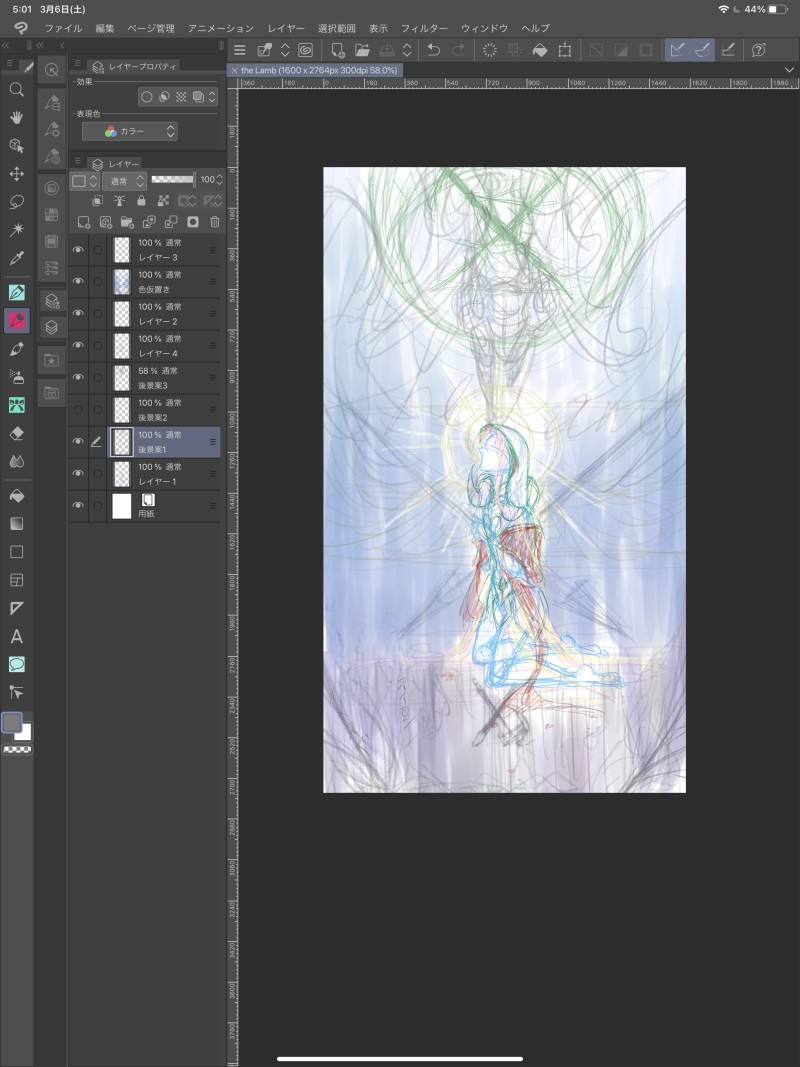Open the command bar hamburger menu
Image resolution: width=800 pixels, height=1067 pixels.
[x=239, y=50]
